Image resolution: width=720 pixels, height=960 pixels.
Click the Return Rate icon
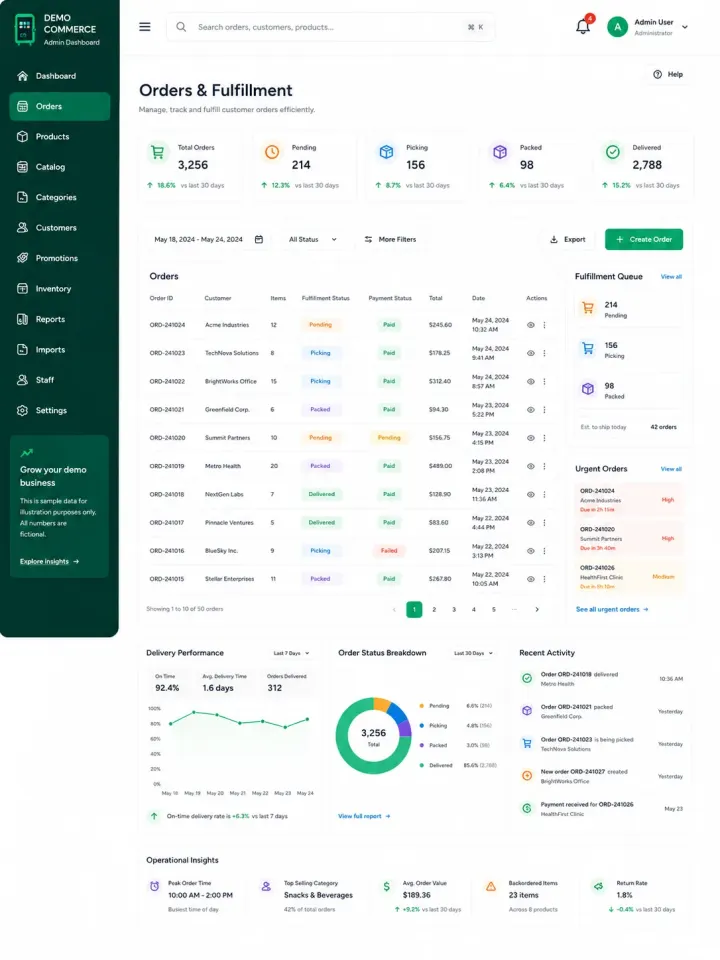click(598, 887)
